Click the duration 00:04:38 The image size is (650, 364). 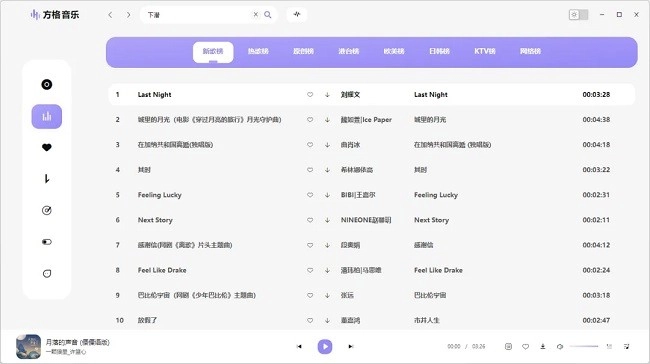(x=596, y=120)
